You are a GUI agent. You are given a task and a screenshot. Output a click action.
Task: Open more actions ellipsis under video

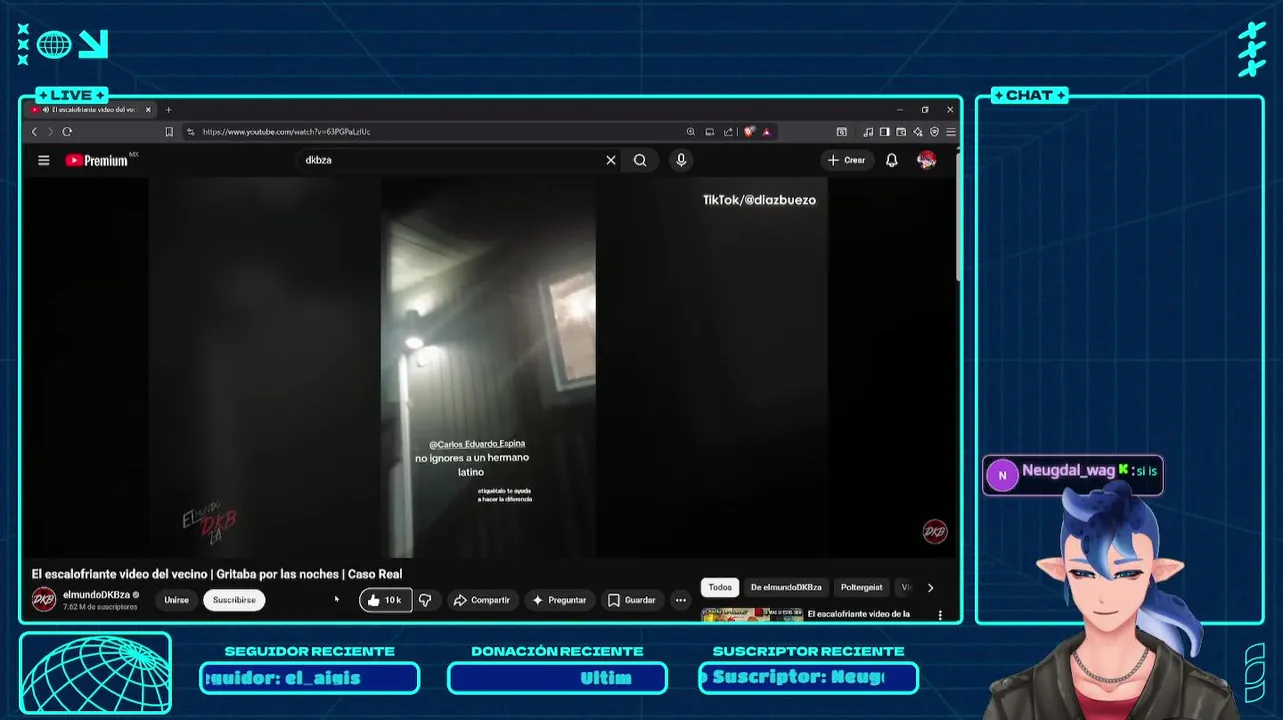pyautogui.click(x=680, y=600)
